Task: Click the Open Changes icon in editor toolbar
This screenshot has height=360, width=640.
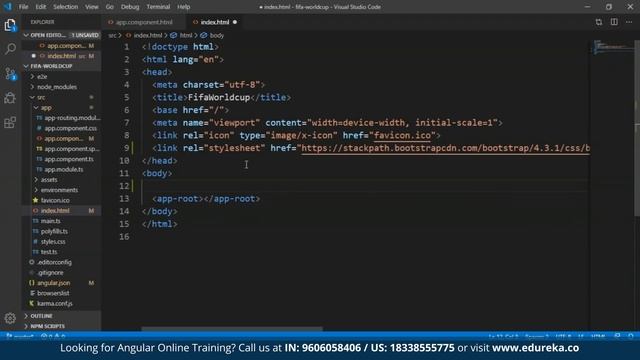Action: point(598,22)
